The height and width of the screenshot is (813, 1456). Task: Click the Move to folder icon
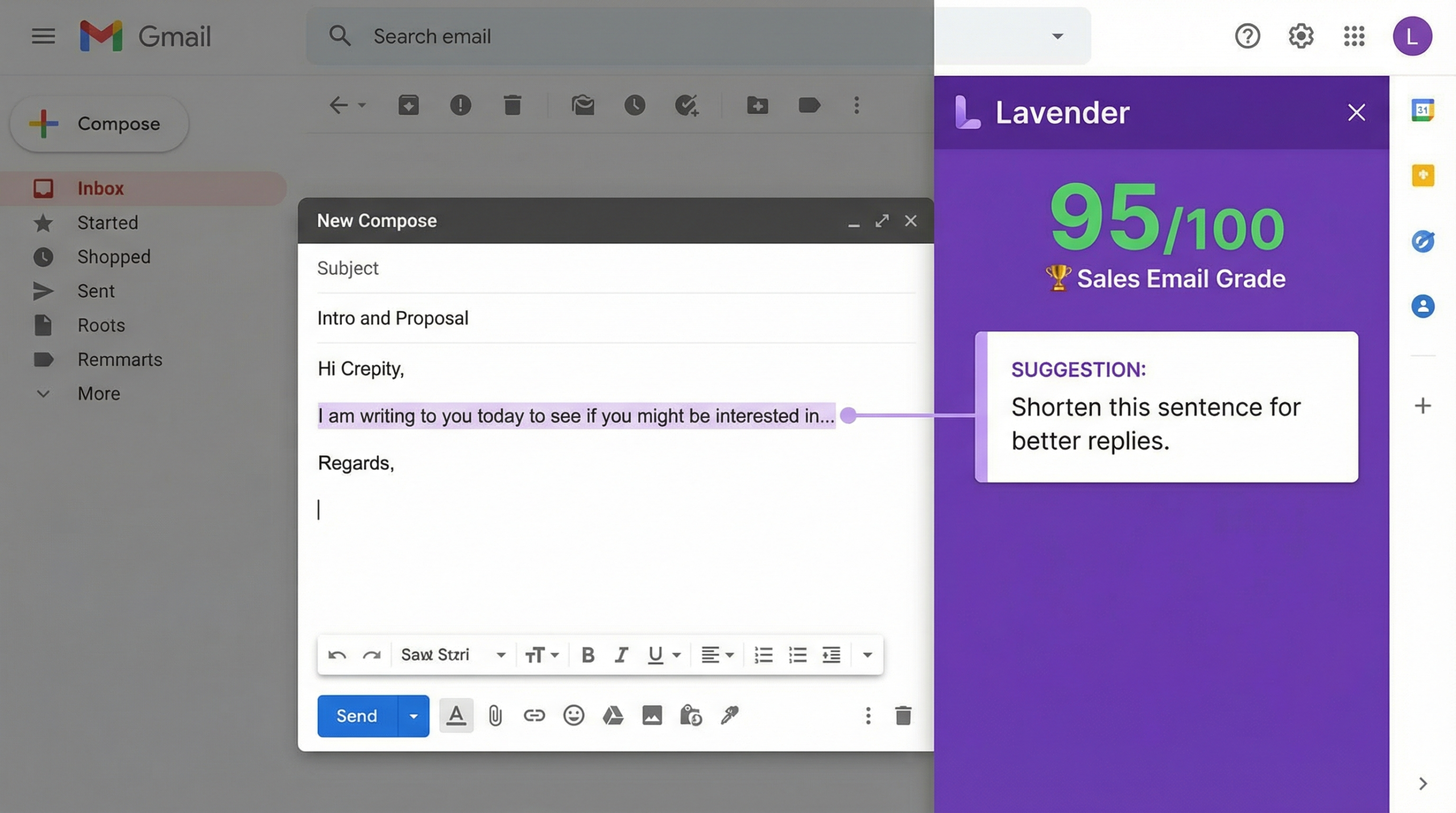(x=757, y=105)
